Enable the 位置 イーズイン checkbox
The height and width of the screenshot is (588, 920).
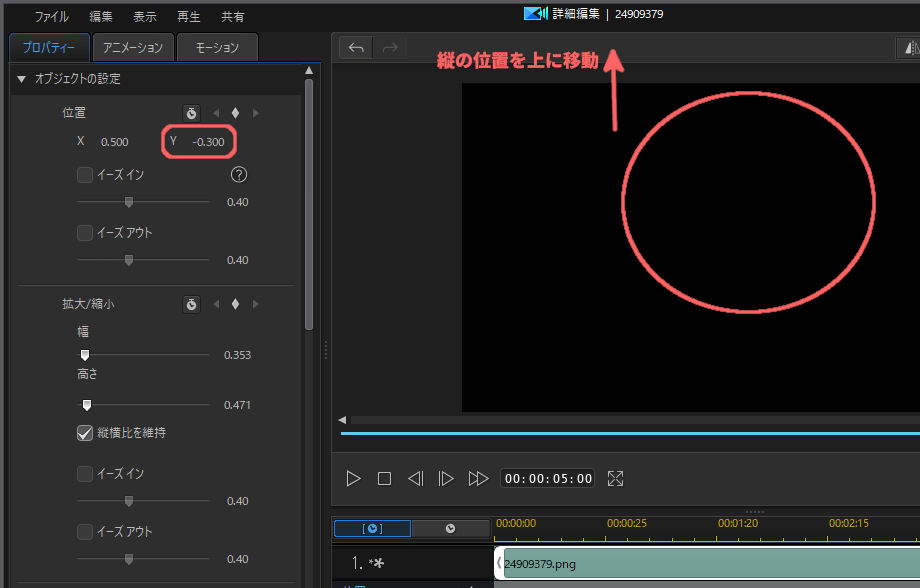(x=85, y=175)
